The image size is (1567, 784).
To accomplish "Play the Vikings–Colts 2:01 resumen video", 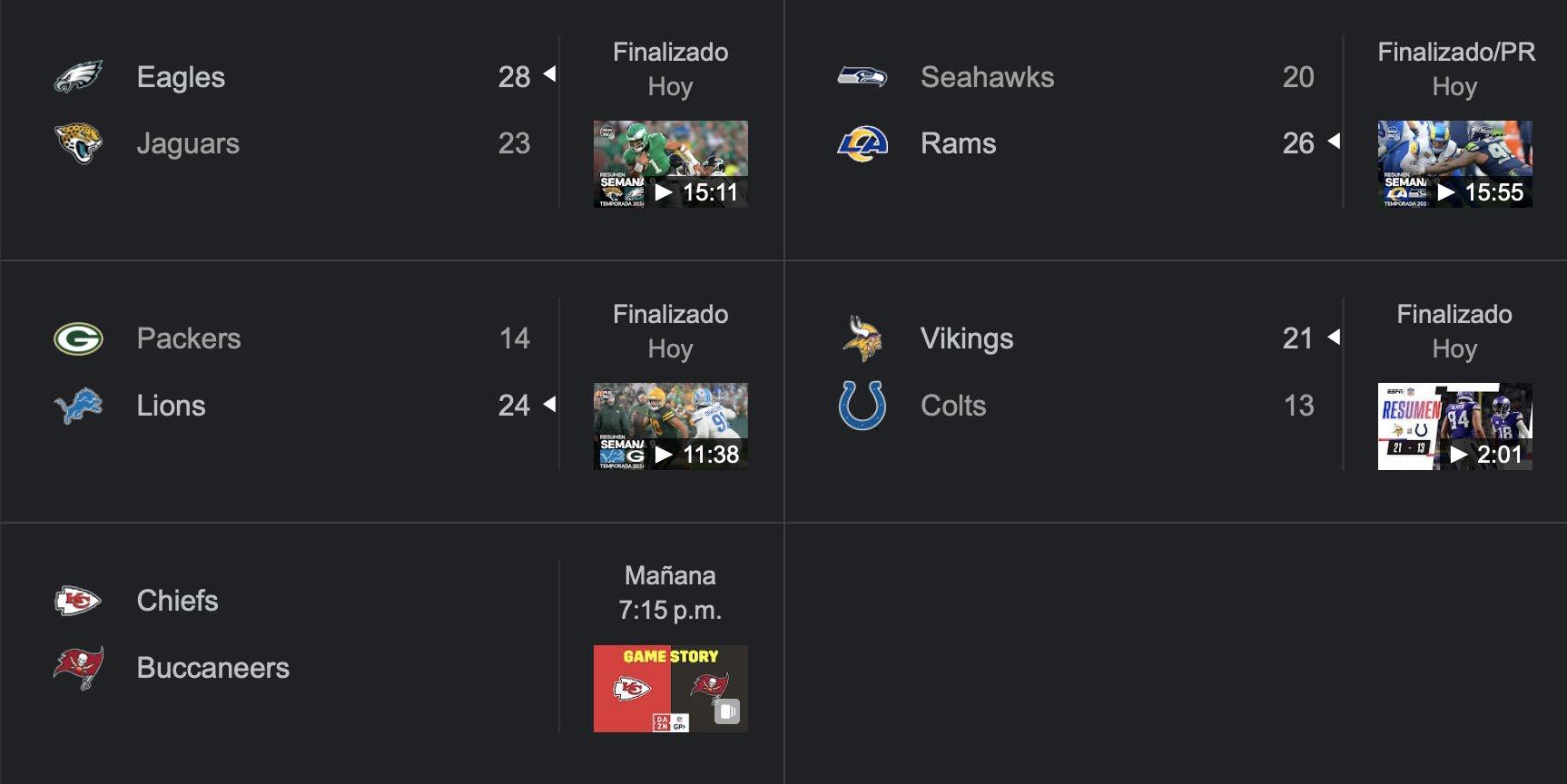I will pos(1454,426).
